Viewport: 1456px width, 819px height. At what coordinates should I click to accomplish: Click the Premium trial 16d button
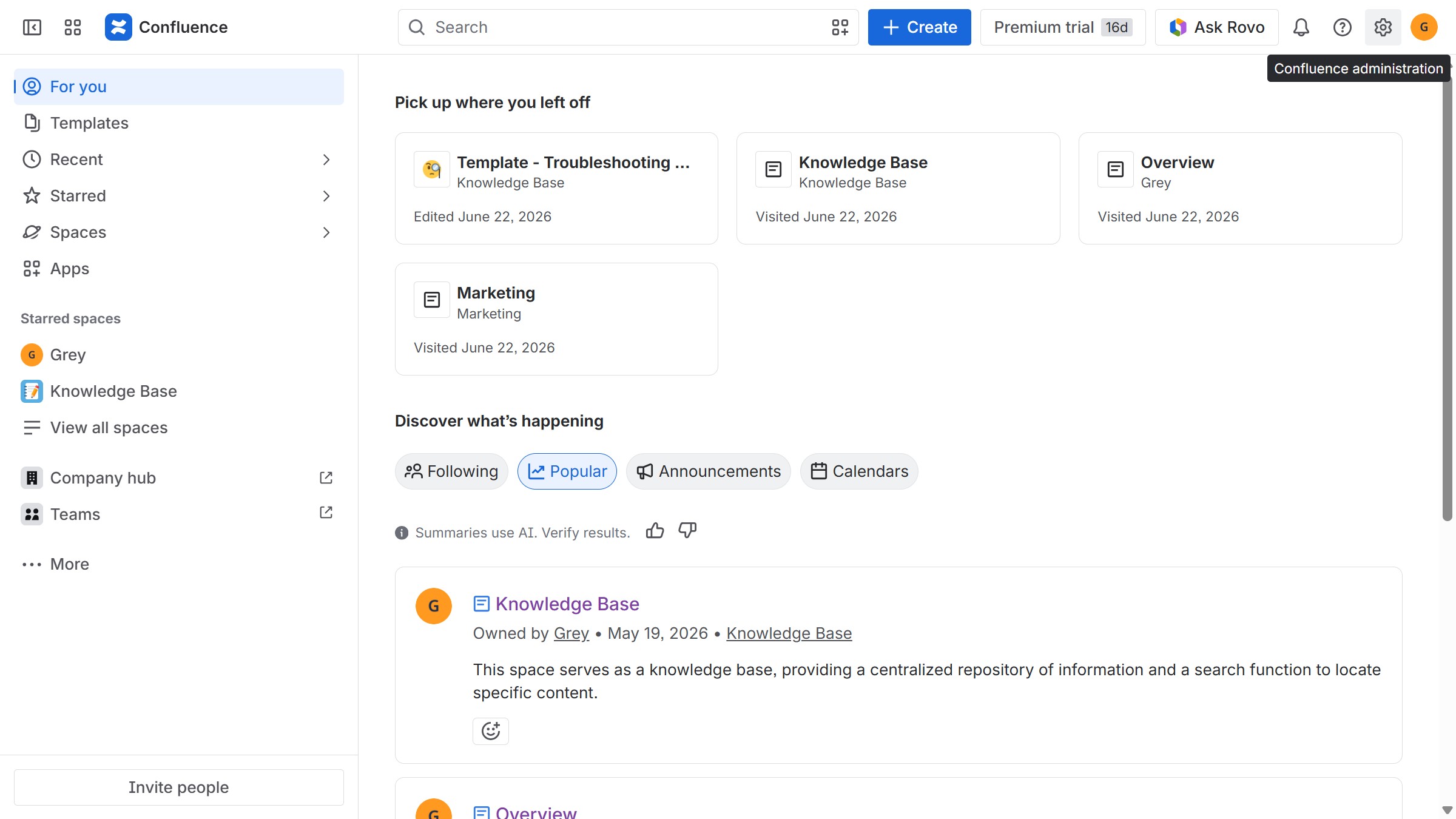coord(1062,27)
